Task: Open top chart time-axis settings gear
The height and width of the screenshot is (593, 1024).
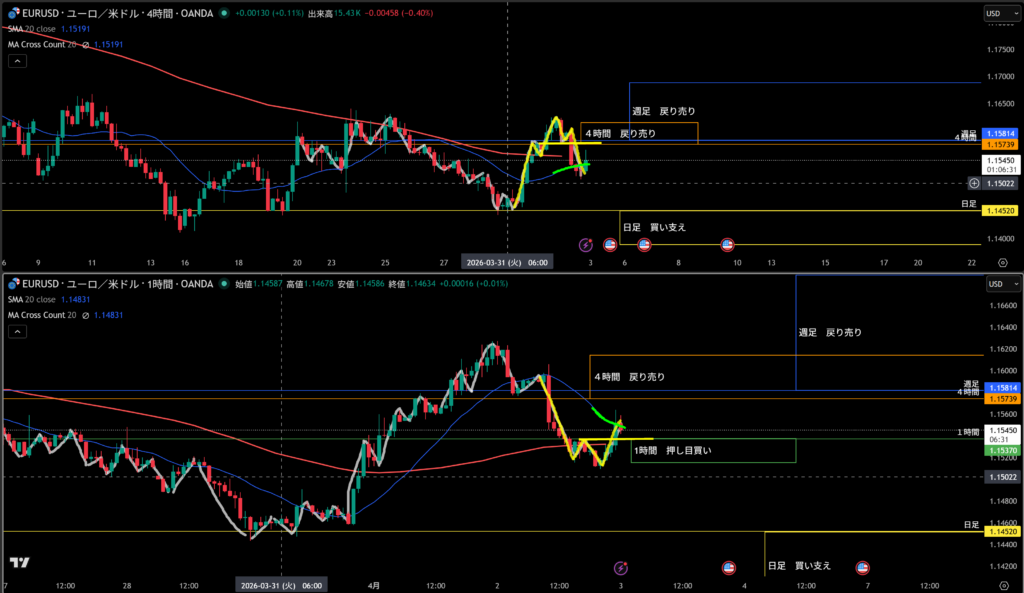Action: coord(1002,261)
